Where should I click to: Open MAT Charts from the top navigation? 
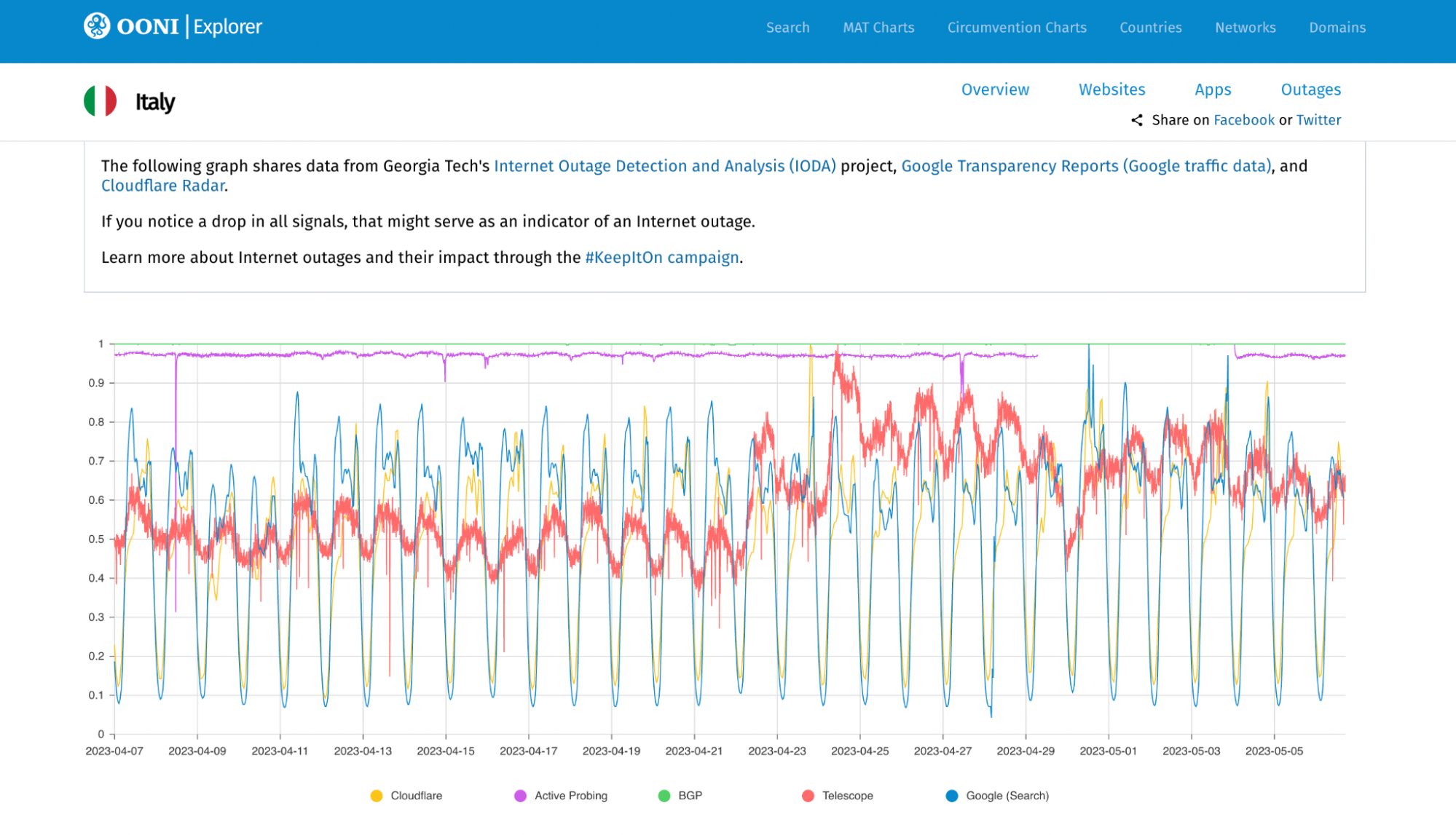click(x=878, y=28)
